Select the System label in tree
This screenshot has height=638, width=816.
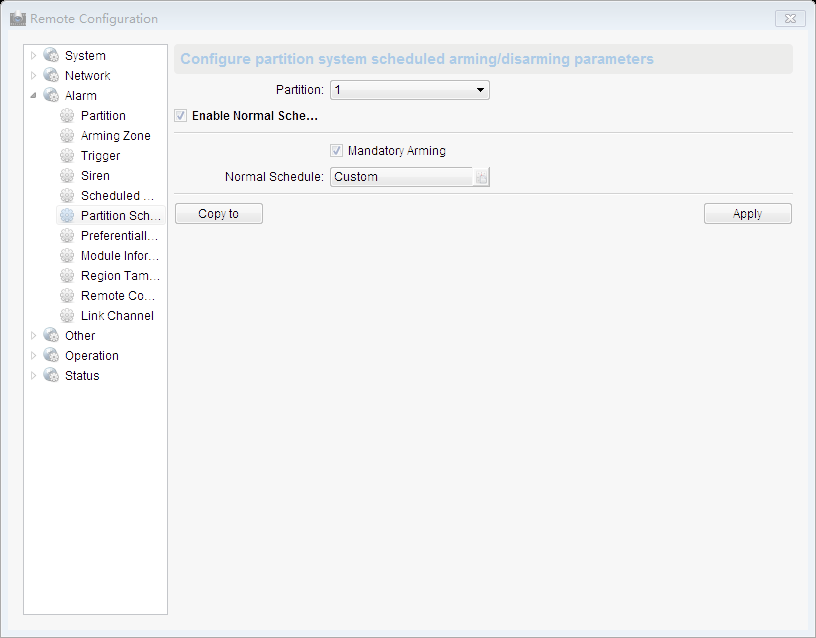point(85,56)
